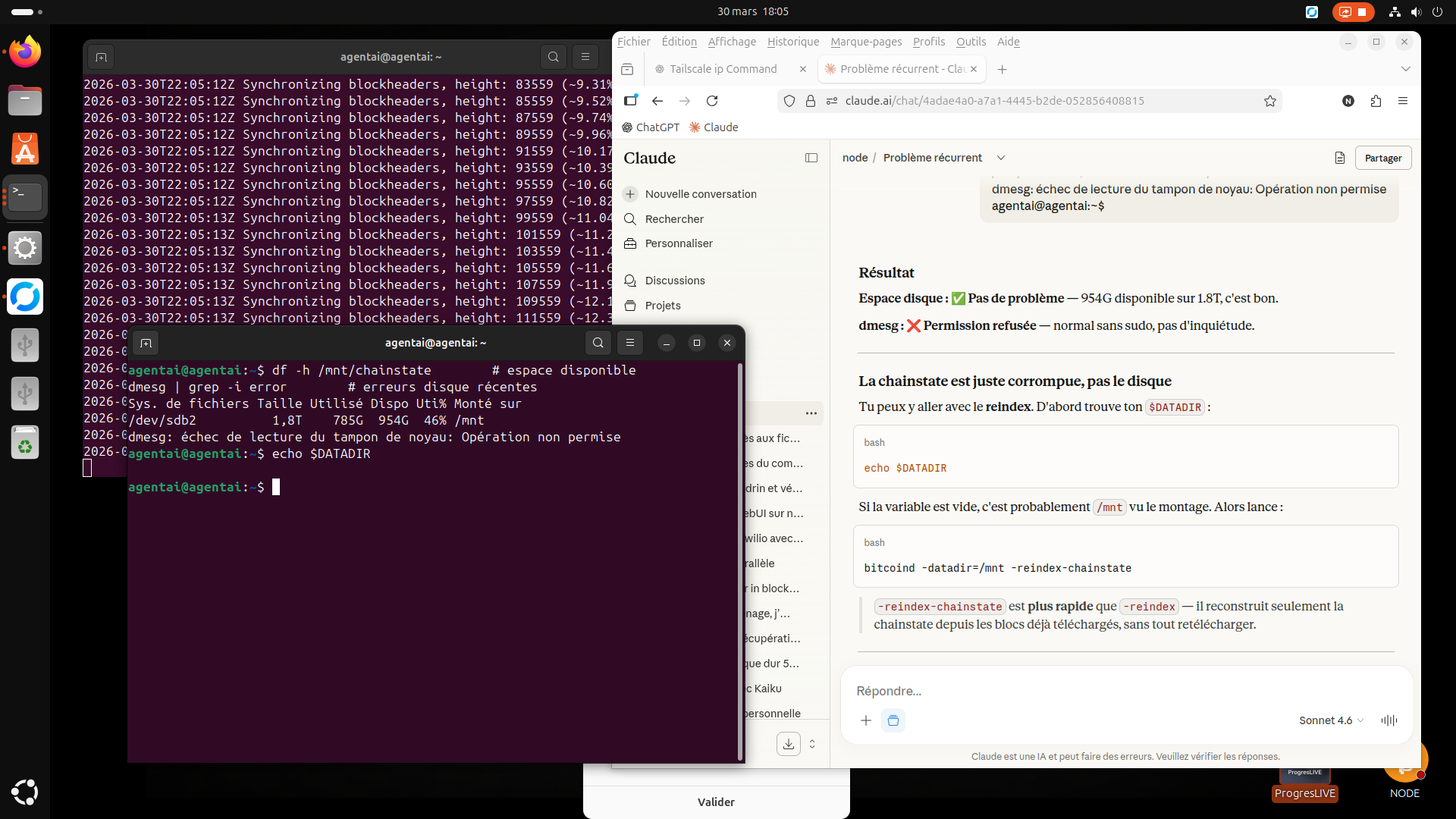Open the Marque-pages menu

865,42
